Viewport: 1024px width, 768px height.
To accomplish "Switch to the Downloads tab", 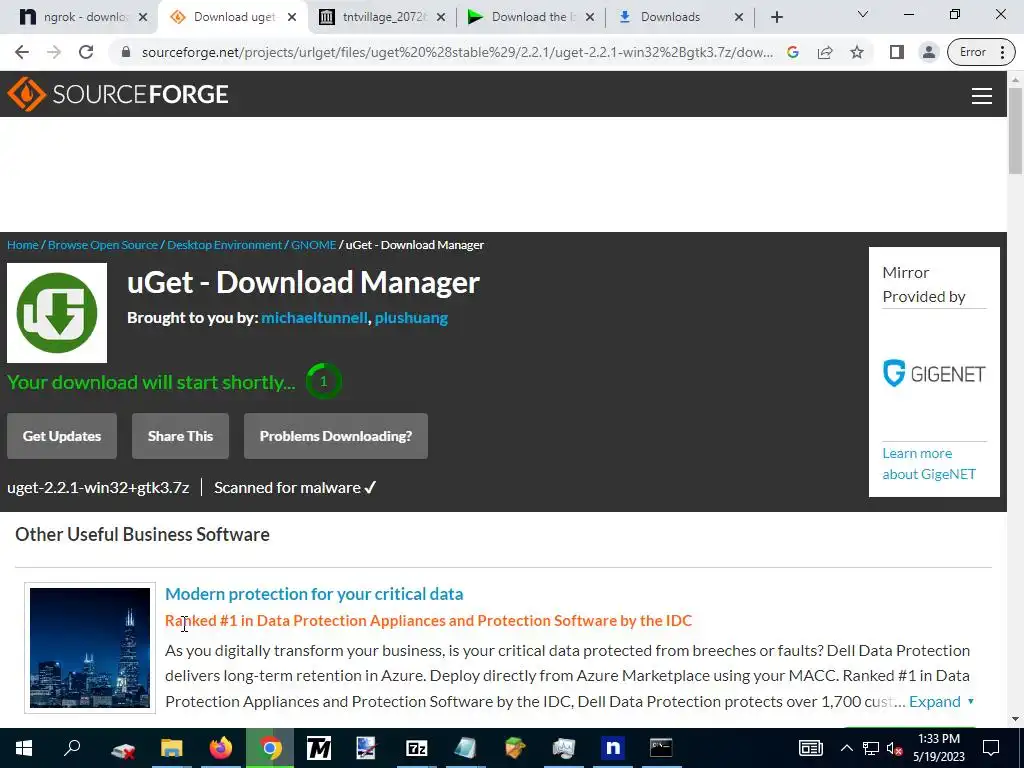I will pos(680,17).
